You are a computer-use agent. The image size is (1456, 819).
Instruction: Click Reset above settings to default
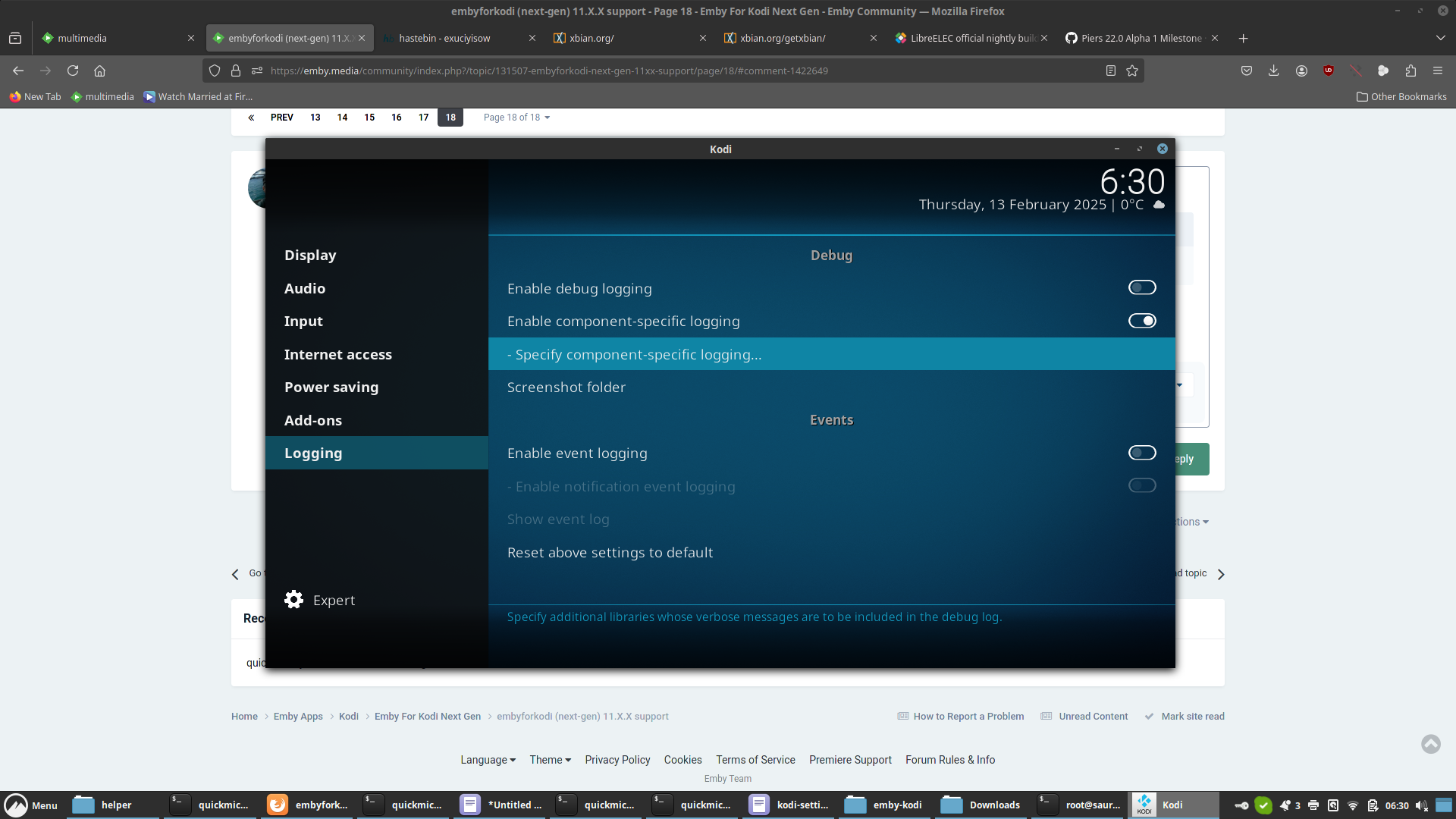tap(610, 552)
